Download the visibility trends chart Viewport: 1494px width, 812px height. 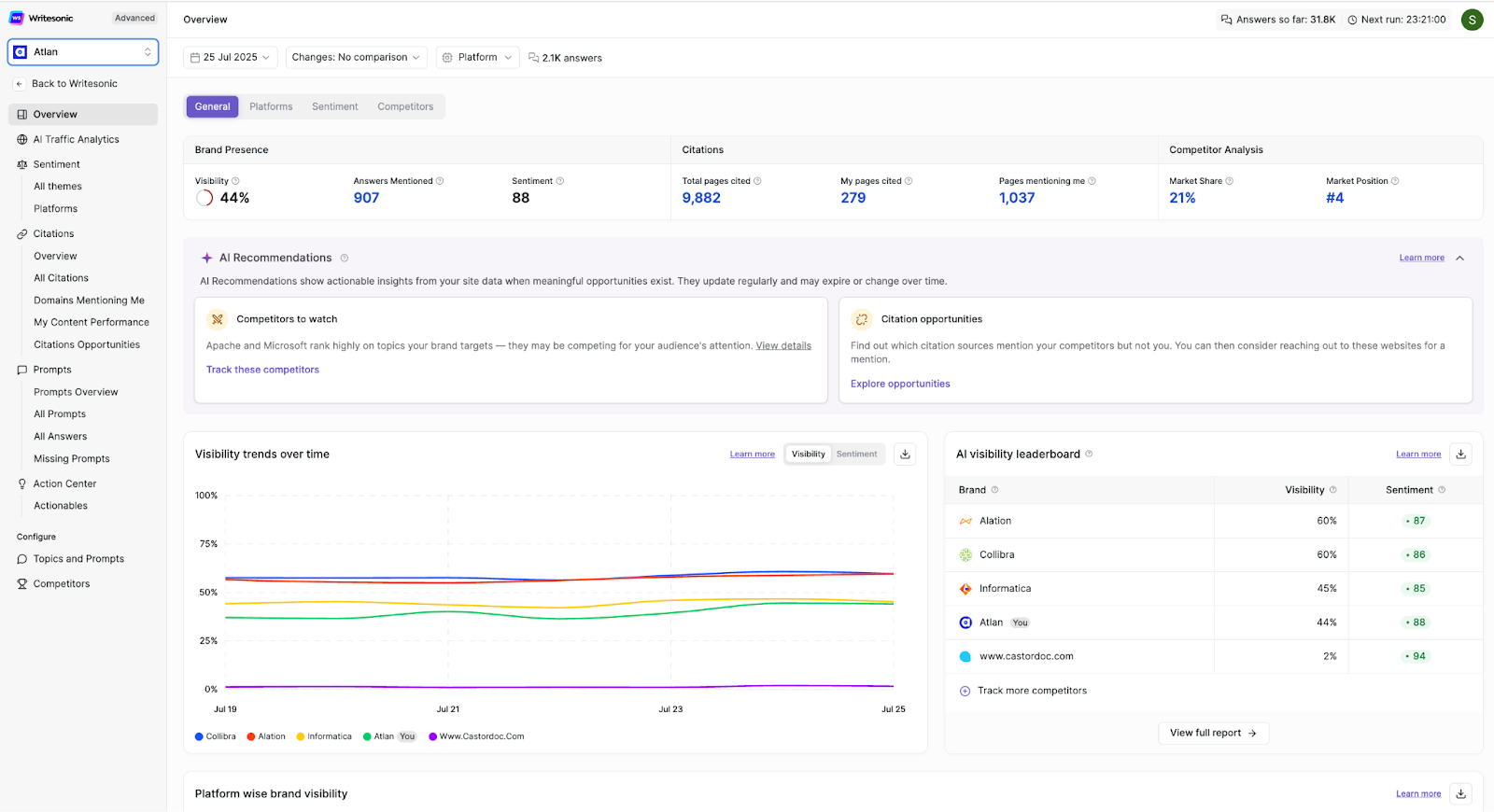pos(904,455)
